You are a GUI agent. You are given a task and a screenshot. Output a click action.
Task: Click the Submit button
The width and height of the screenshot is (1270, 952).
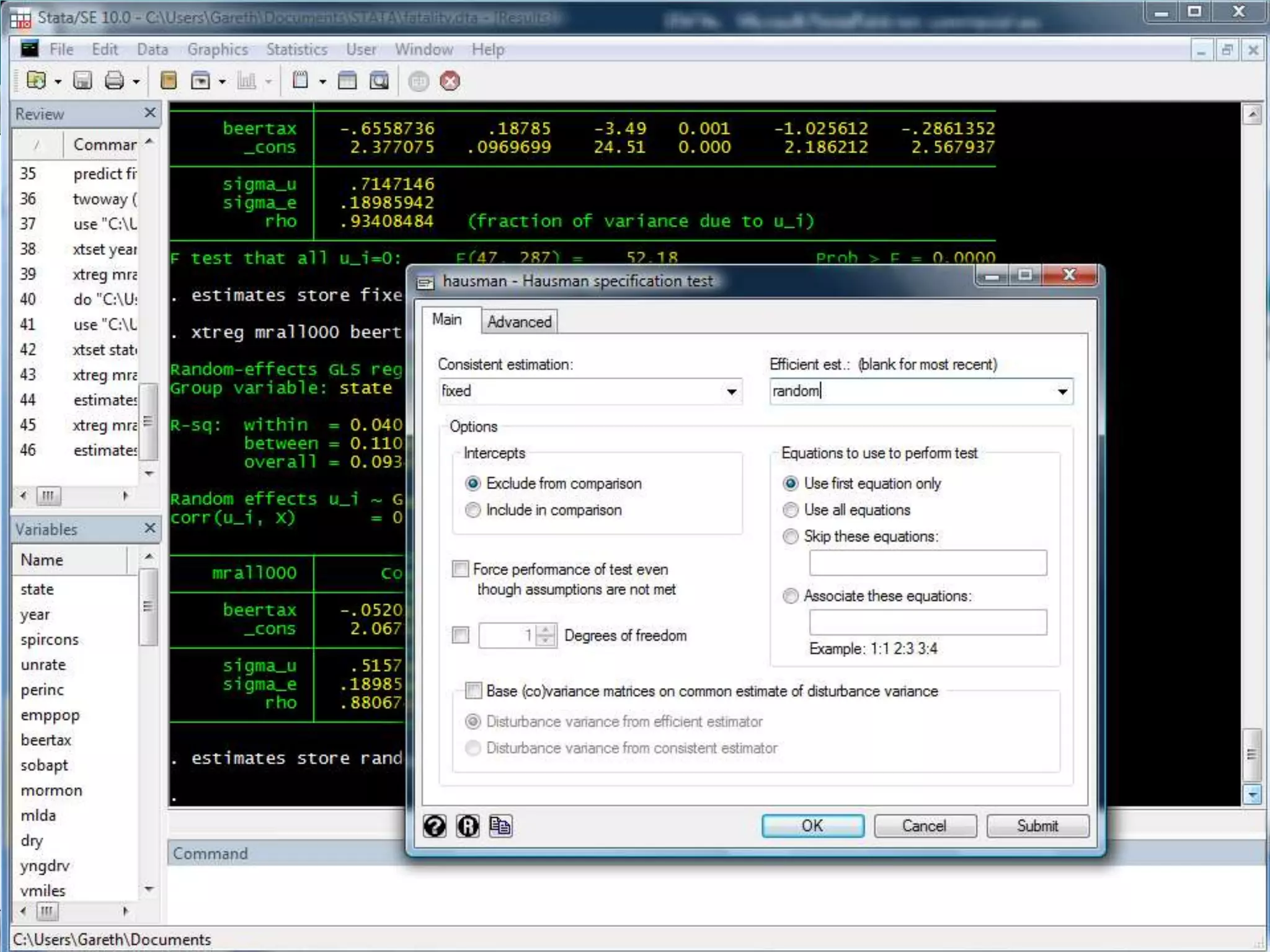click(x=1037, y=826)
